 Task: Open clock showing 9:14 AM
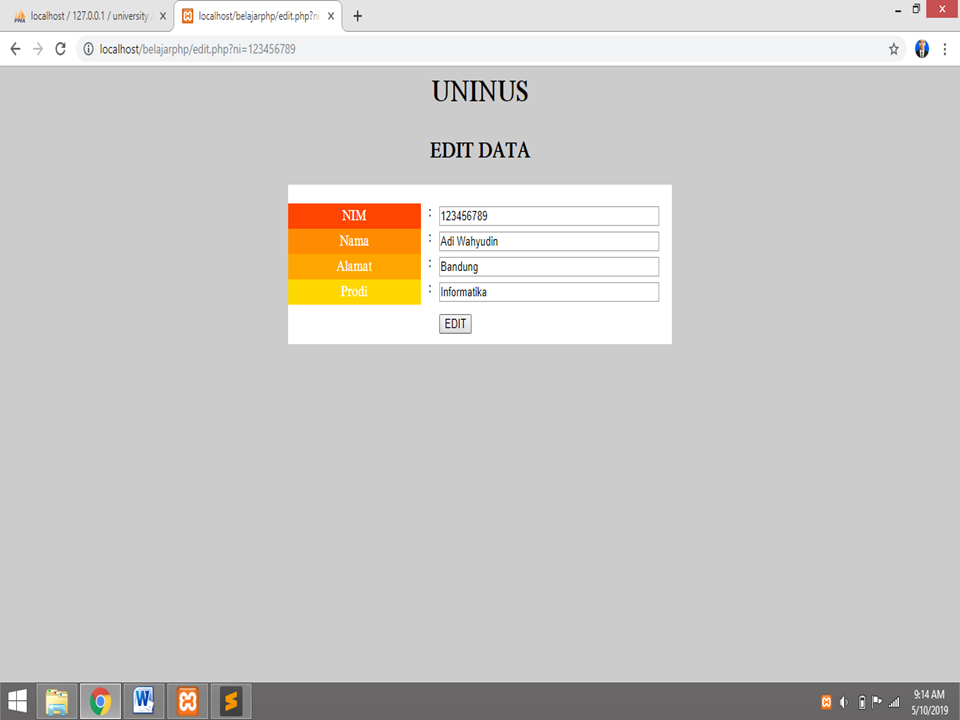coord(929,702)
